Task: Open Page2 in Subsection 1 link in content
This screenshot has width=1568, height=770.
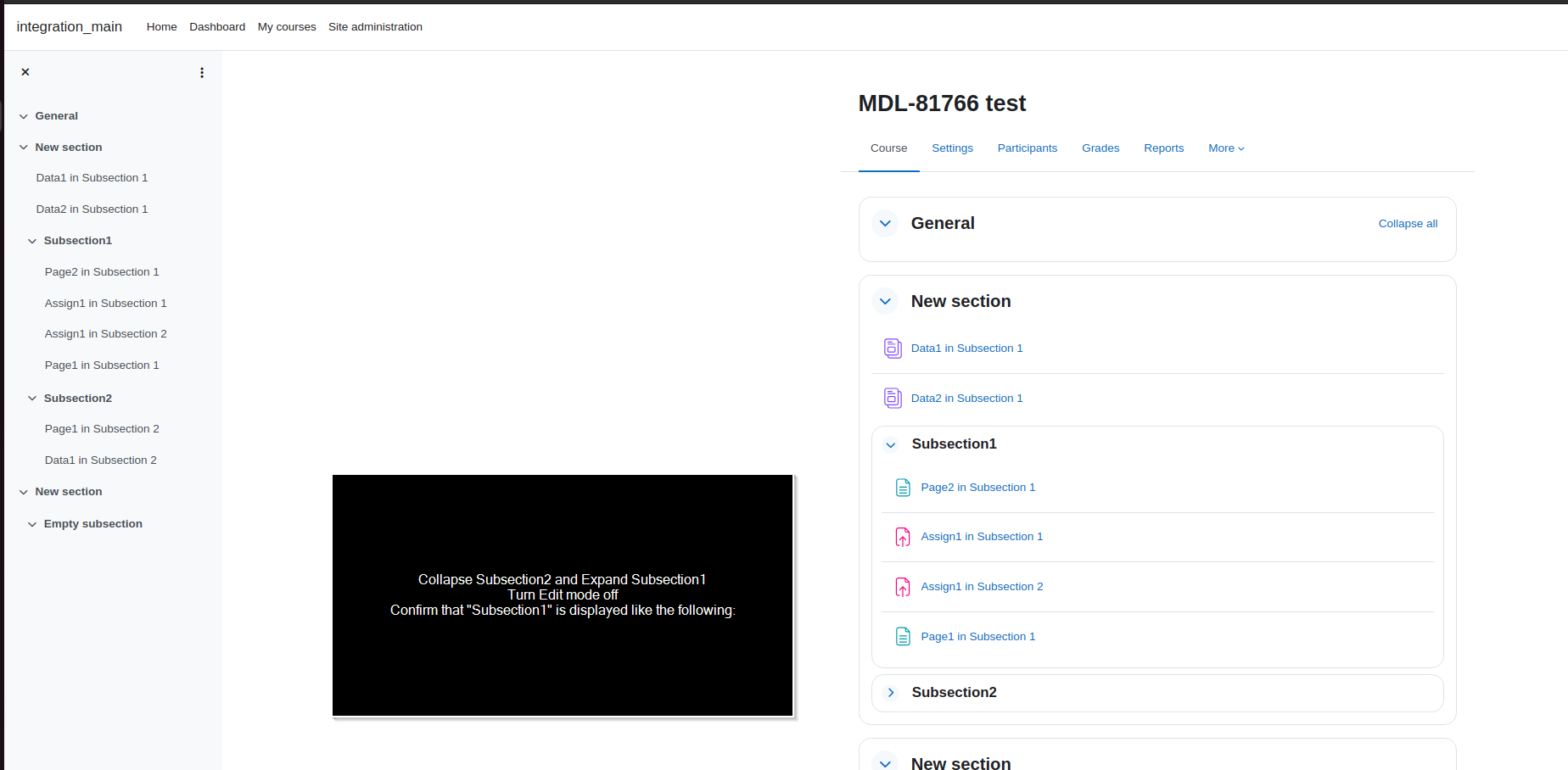Action: click(x=977, y=488)
